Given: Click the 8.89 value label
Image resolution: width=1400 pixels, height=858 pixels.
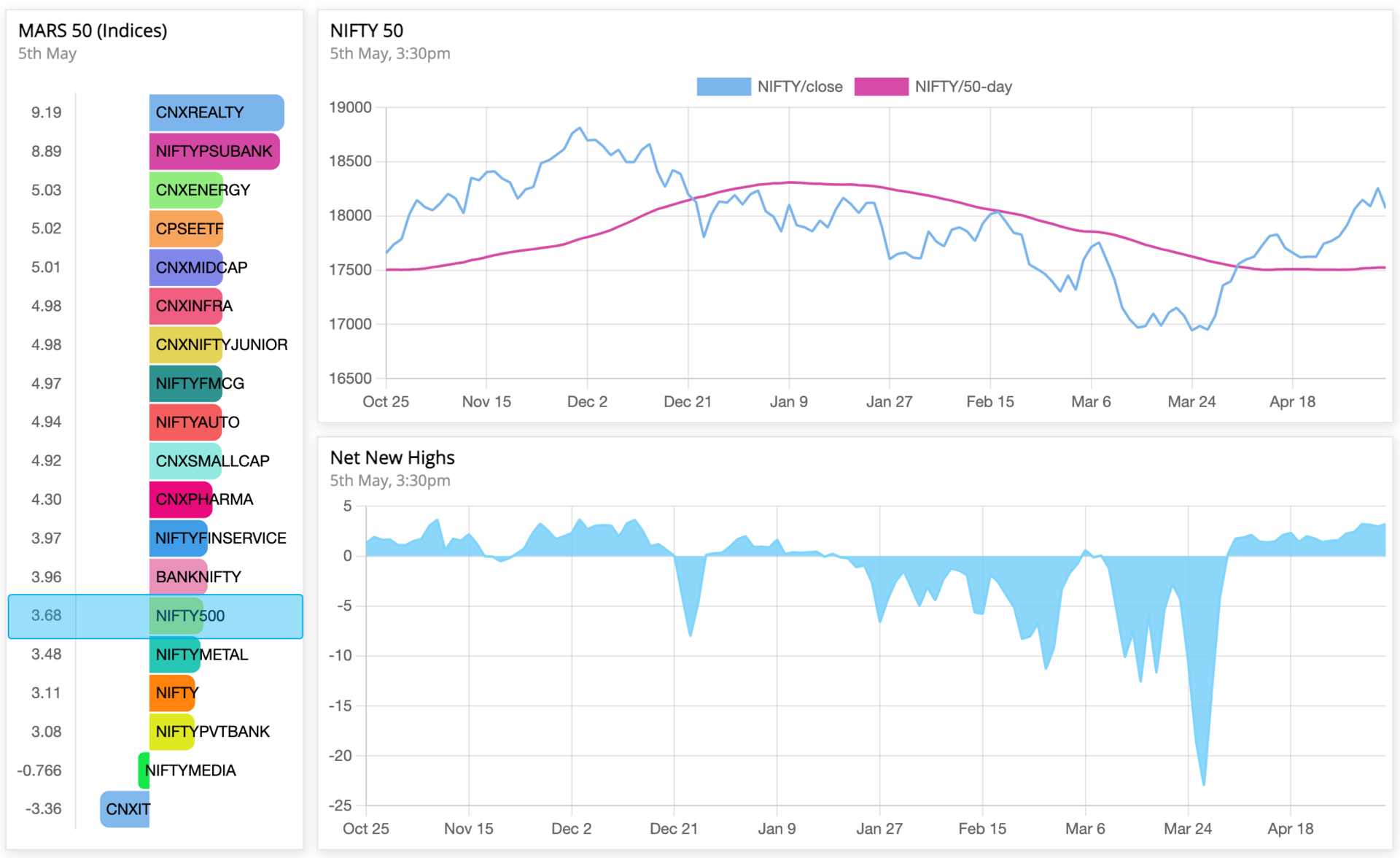Looking at the screenshot, I should click(x=46, y=151).
